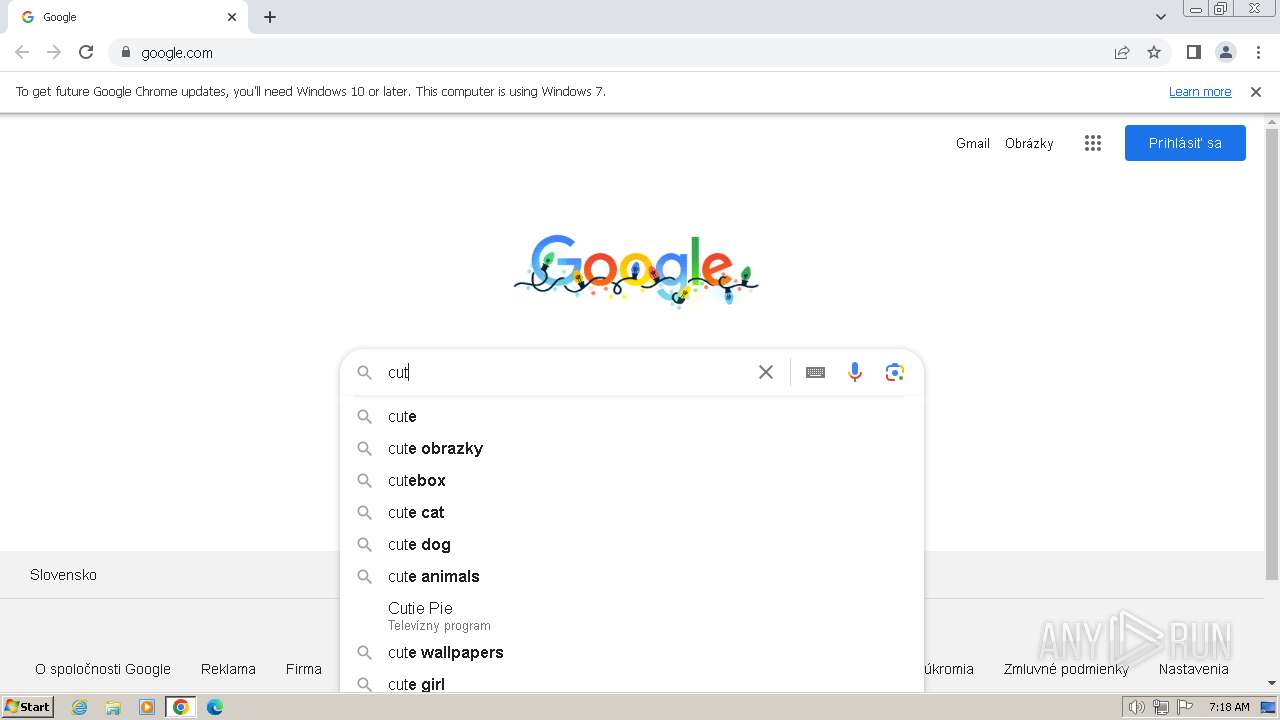Viewport: 1280px width, 720px height.
Task: Open the on-screen keyboard input tool
Action: coord(815,372)
